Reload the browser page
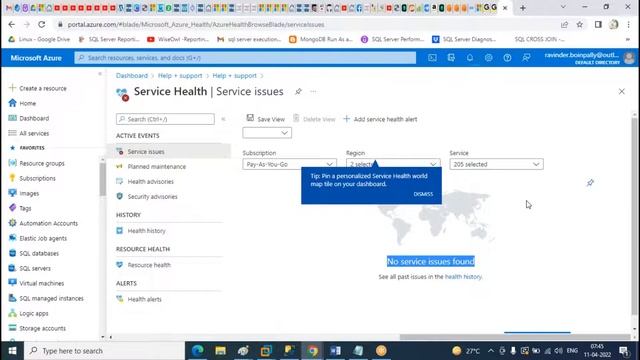 click(42, 24)
